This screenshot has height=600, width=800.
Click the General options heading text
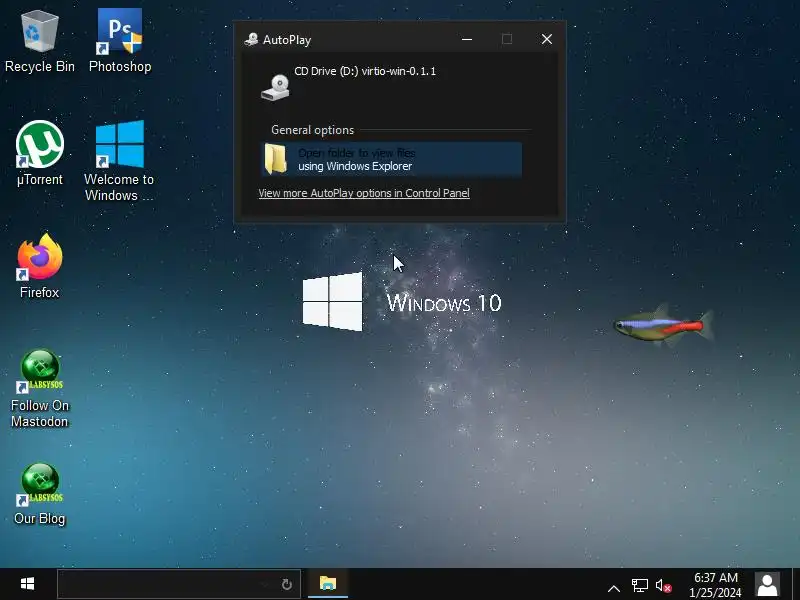[312, 130]
